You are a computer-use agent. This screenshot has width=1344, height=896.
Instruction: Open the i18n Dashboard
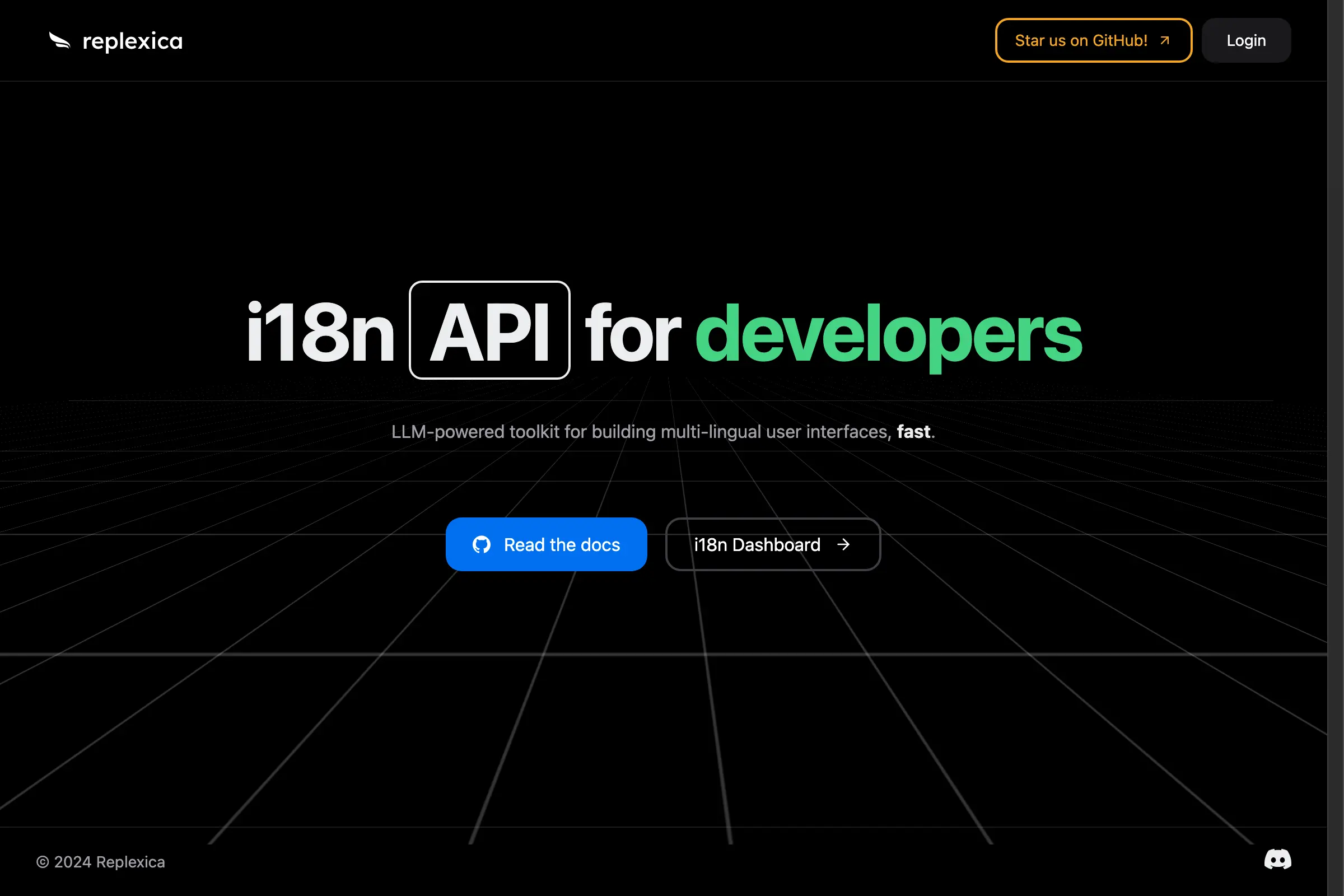click(x=773, y=544)
